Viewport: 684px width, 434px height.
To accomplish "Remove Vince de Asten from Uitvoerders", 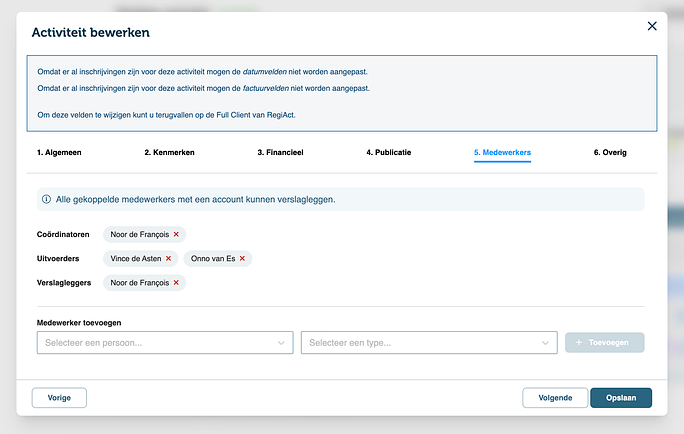I will click(168, 258).
